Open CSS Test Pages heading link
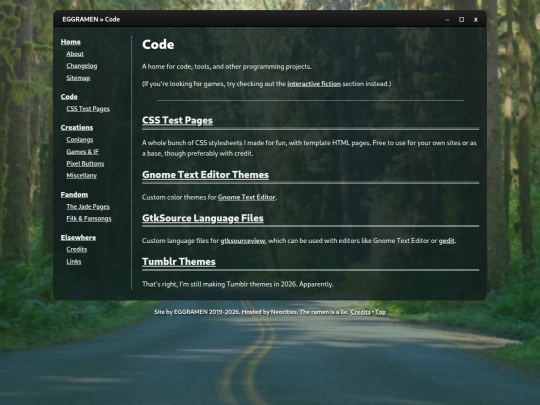 (x=177, y=120)
